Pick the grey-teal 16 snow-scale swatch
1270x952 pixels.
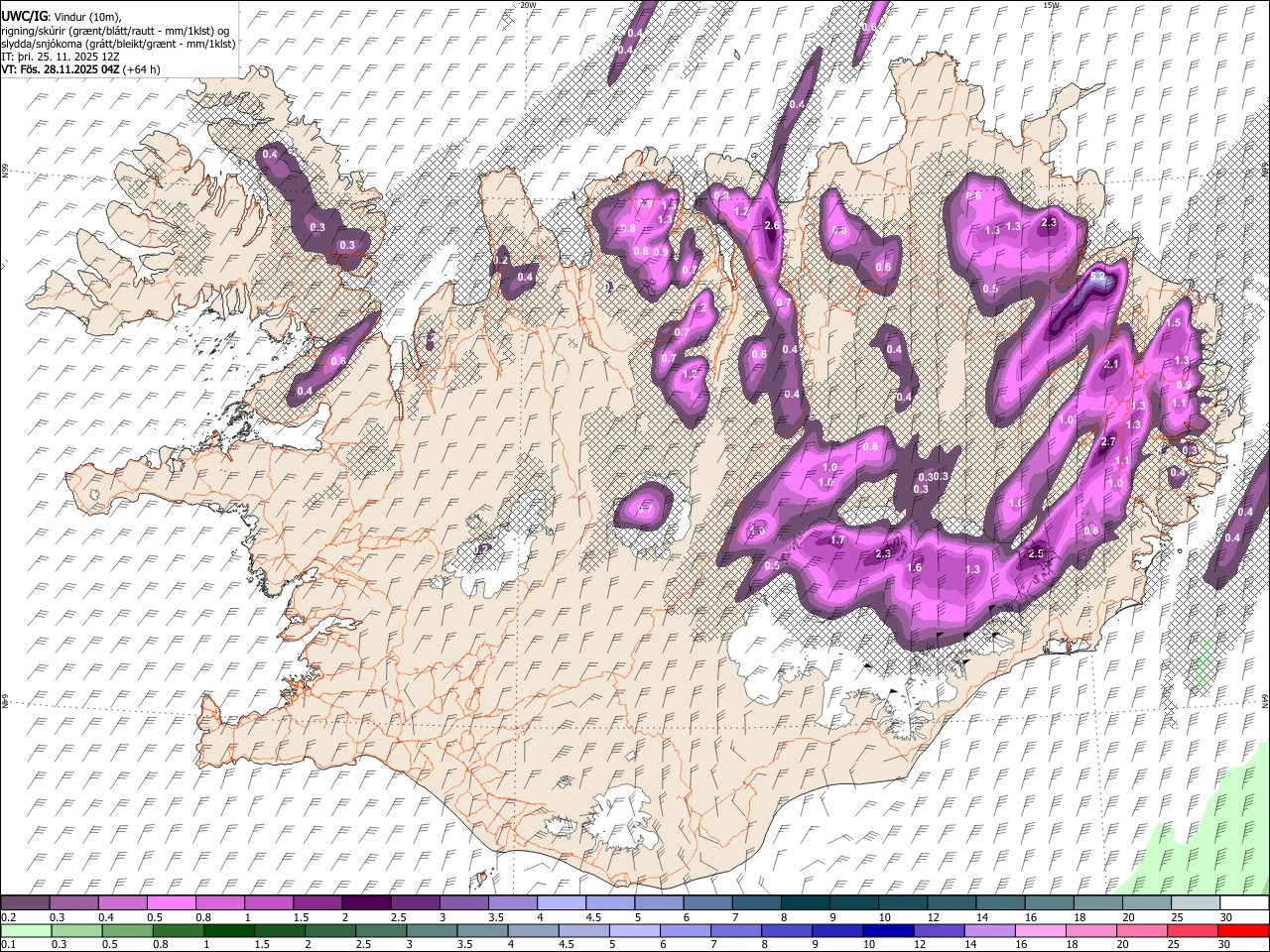[x=1048, y=903]
